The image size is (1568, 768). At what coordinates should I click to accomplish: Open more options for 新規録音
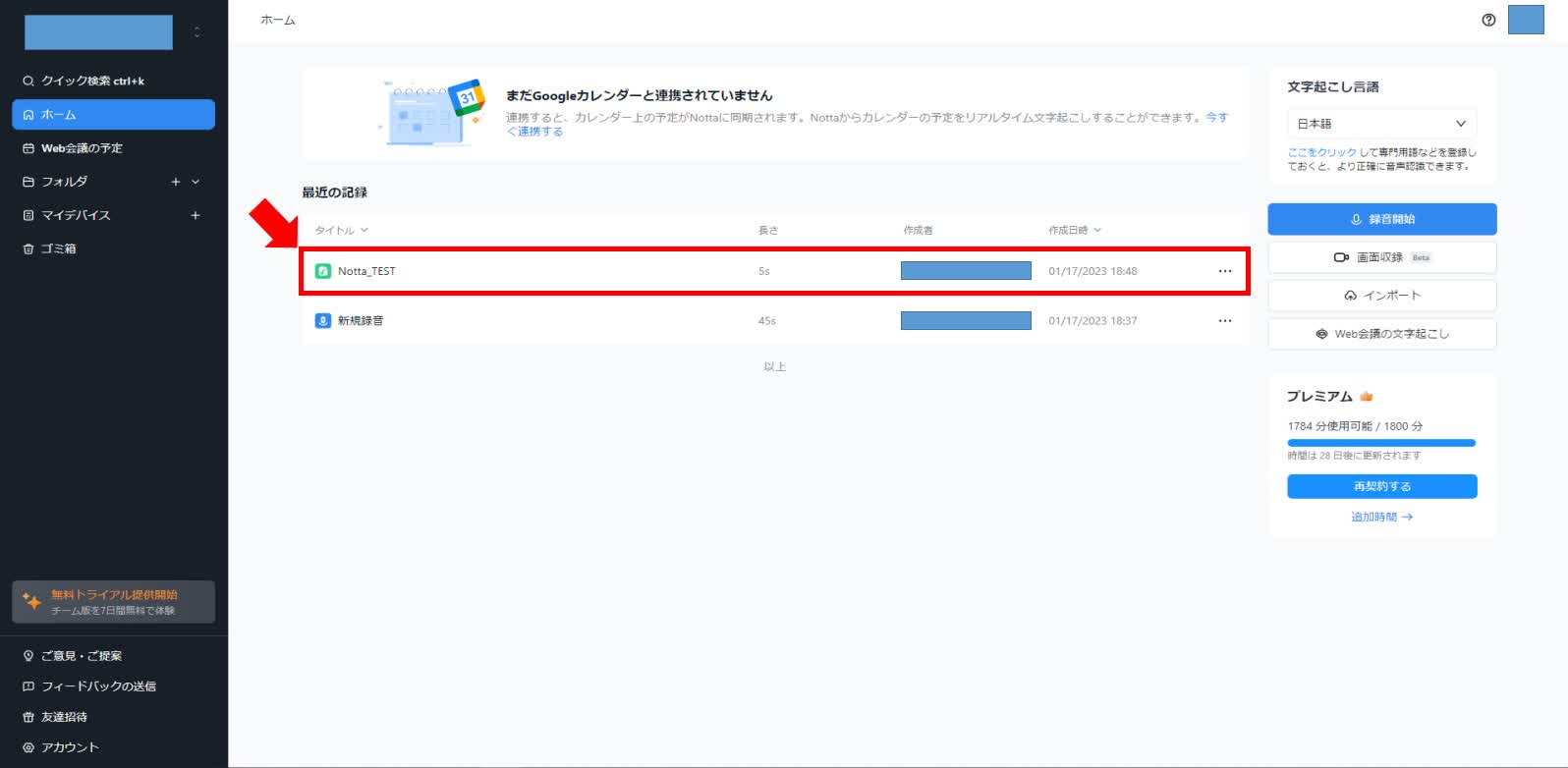pyautogui.click(x=1224, y=320)
